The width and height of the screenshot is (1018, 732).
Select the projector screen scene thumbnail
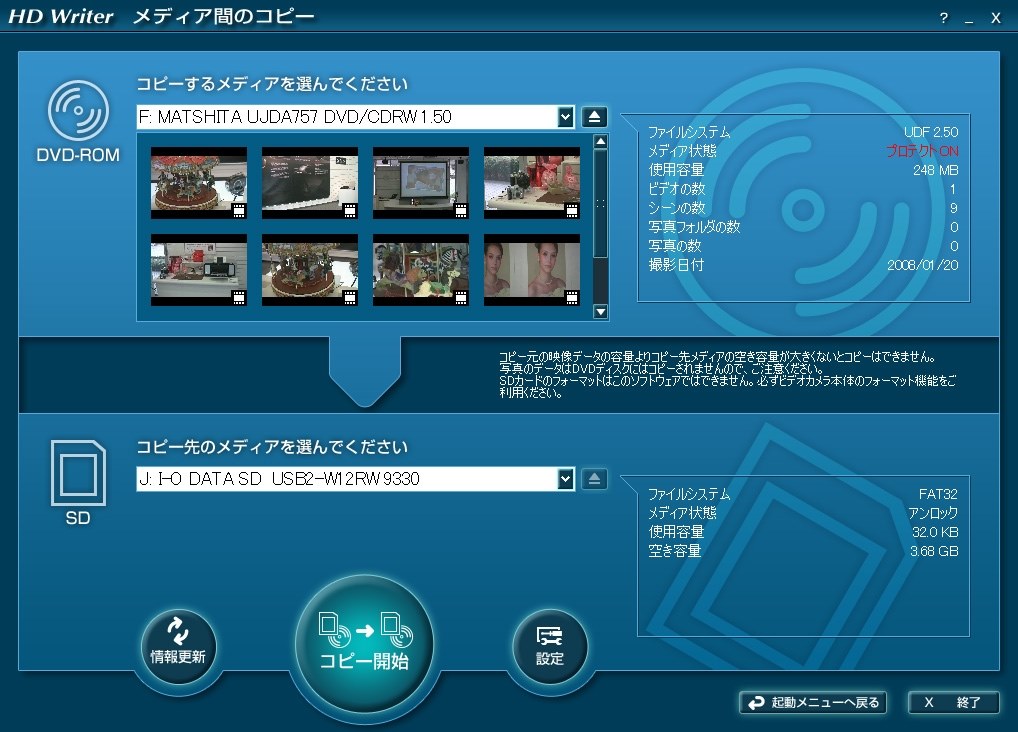[x=421, y=183]
